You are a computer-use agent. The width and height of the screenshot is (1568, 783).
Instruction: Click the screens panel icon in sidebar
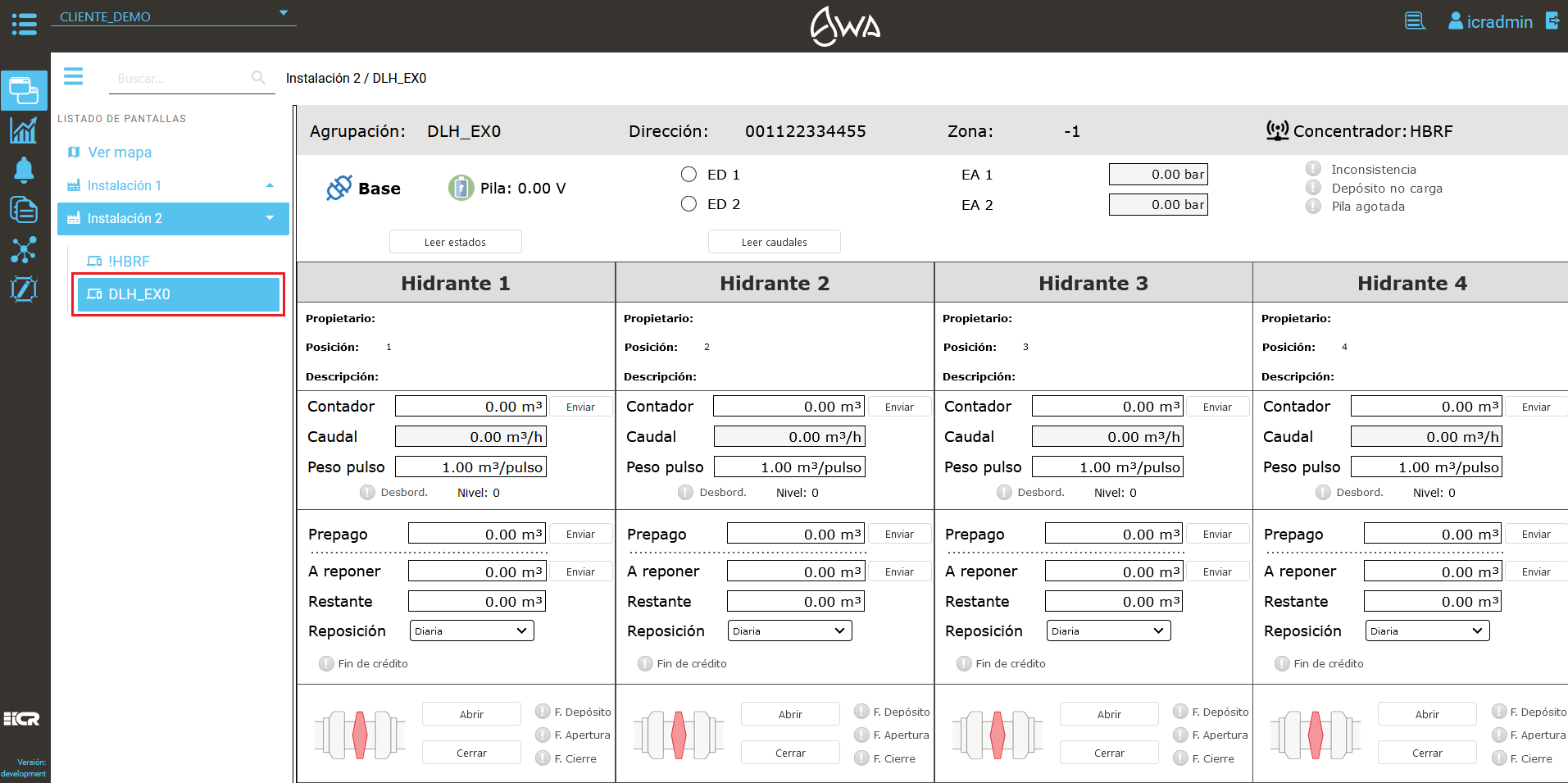[24, 90]
